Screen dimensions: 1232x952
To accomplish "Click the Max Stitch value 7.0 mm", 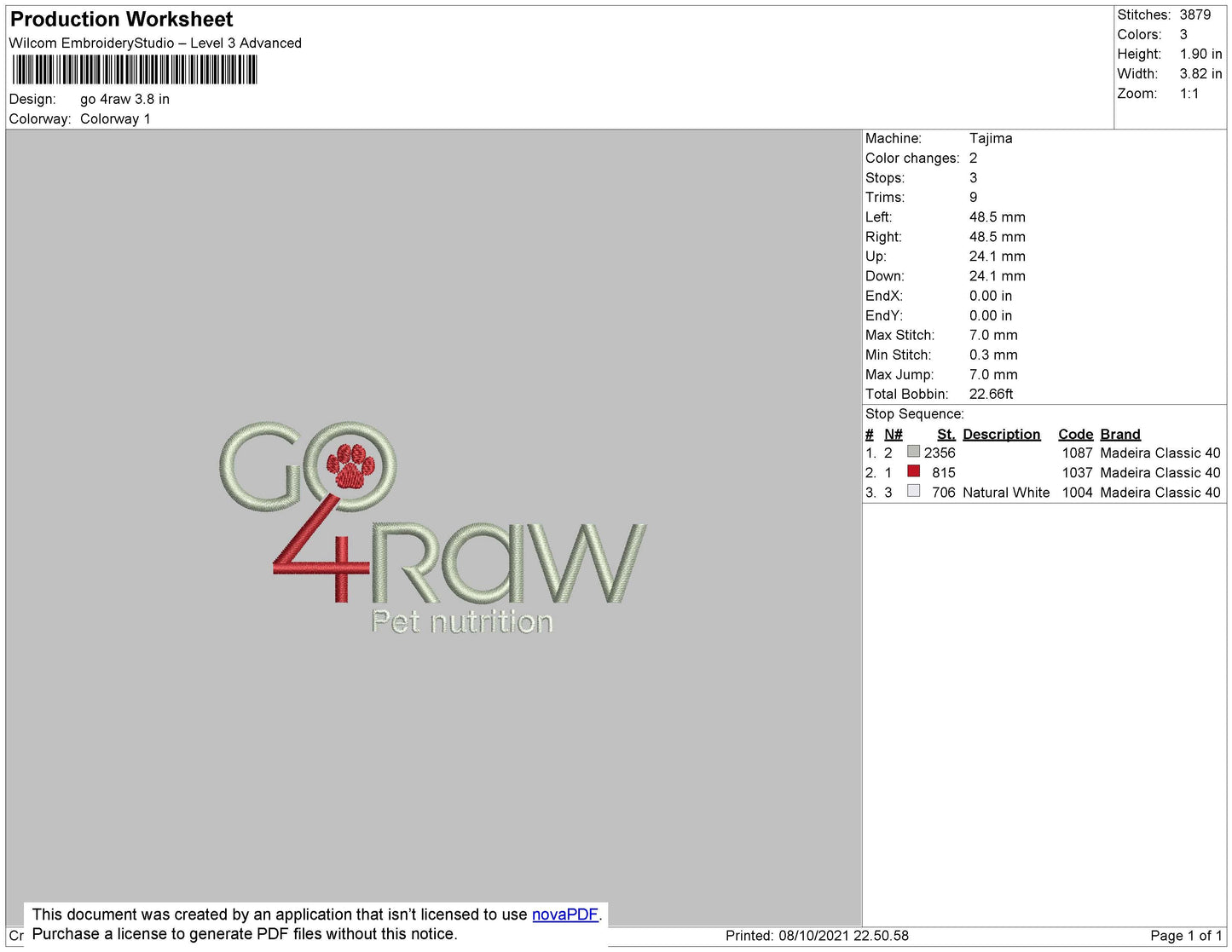I will pyautogui.click(x=993, y=335).
